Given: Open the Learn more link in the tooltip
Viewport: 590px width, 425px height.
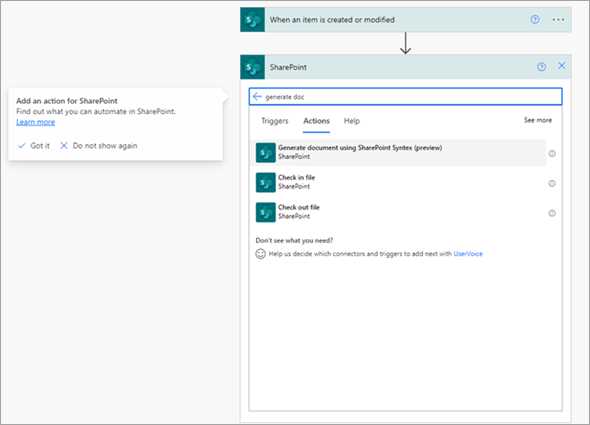Looking at the screenshot, I should pyautogui.click(x=36, y=122).
